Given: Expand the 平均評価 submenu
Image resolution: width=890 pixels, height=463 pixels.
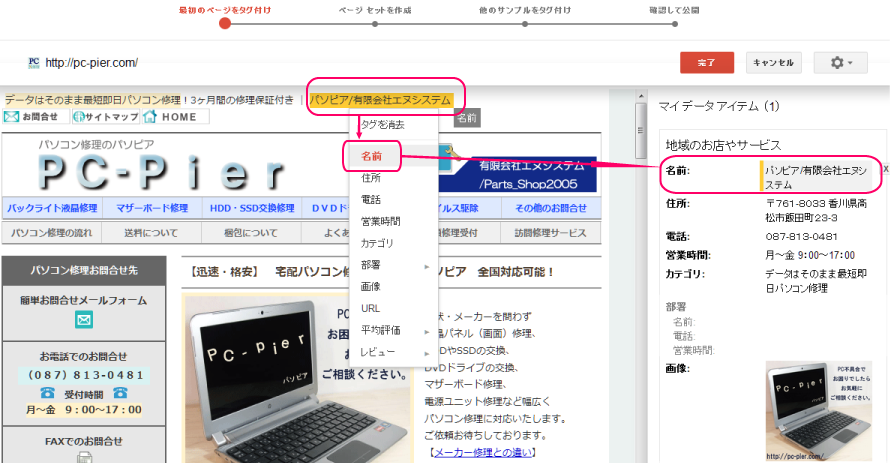Looking at the screenshot, I should tap(393, 330).
